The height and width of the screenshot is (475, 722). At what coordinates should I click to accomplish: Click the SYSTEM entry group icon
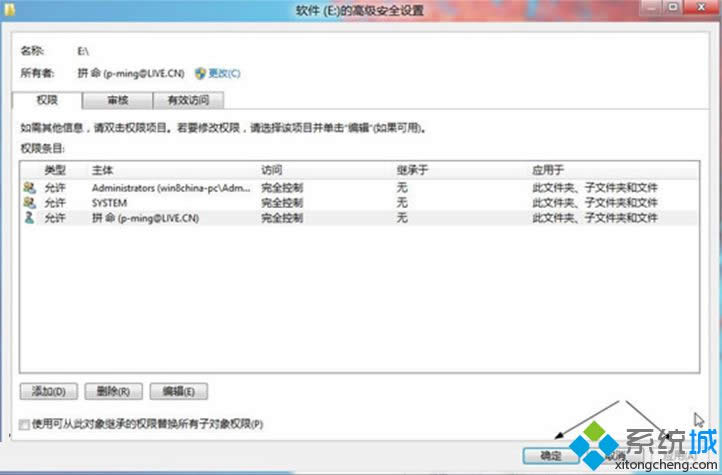click(28, 202)
